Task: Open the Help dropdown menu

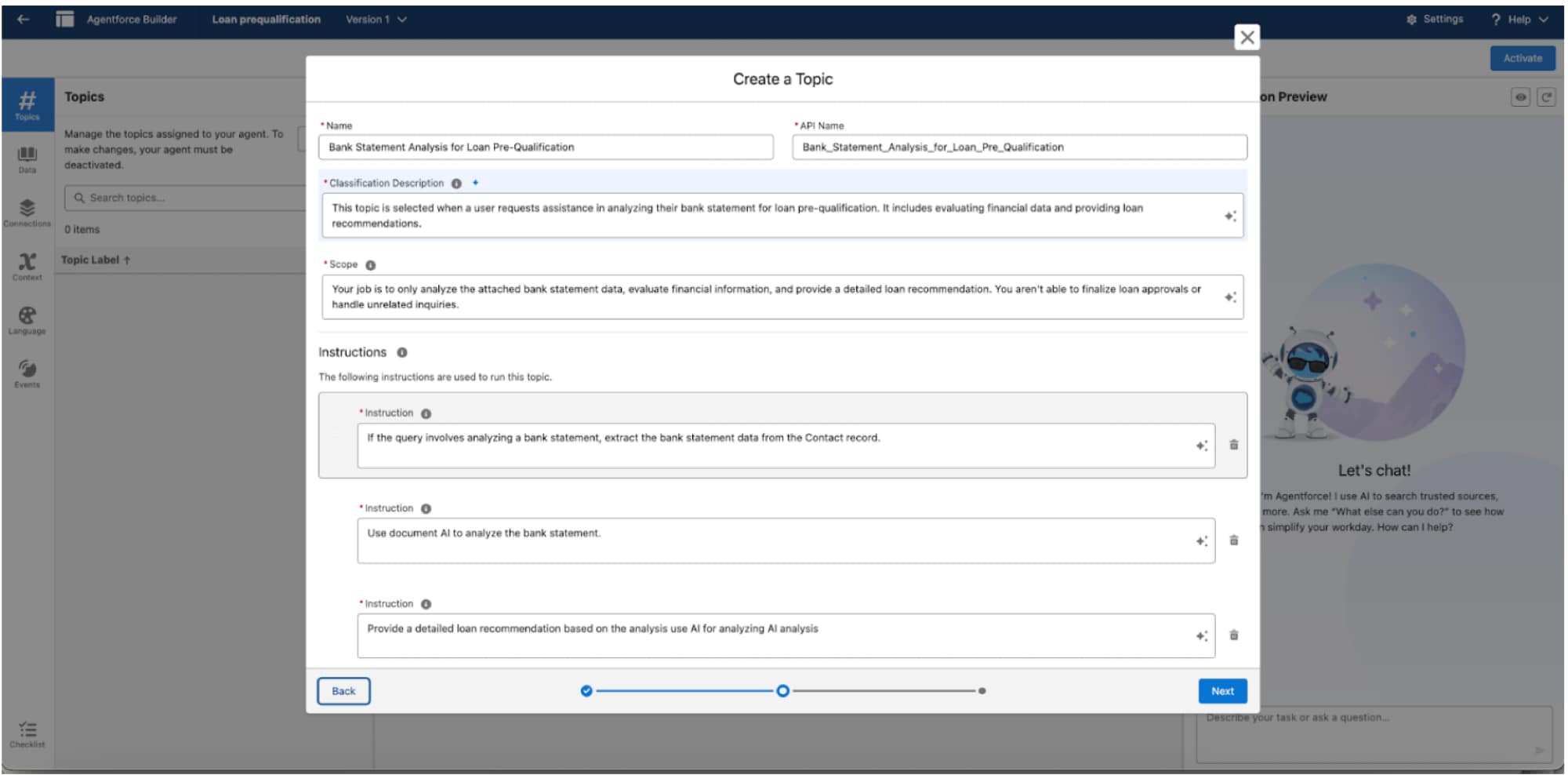Action: click(1519, 20)
